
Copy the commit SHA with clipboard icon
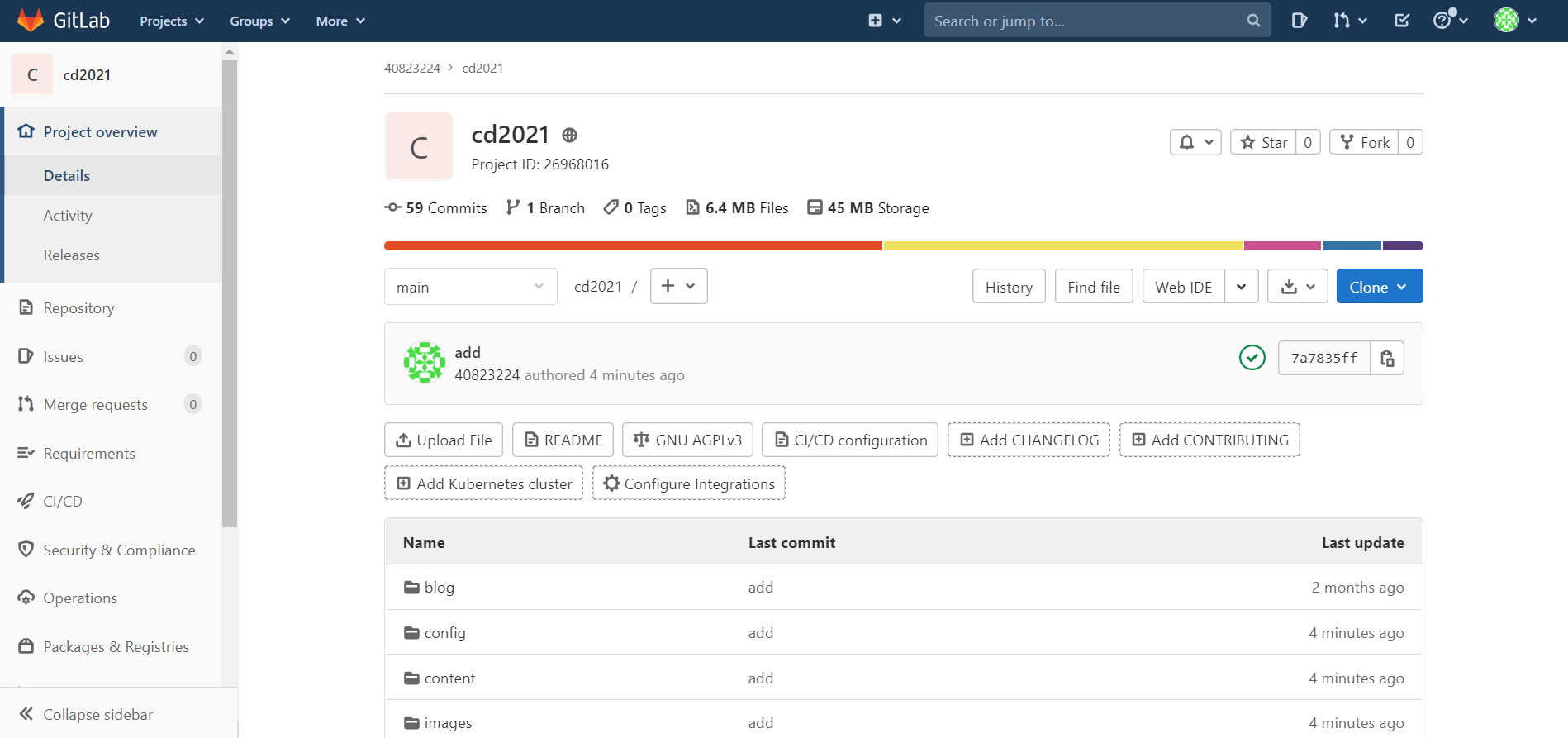(x=1387, y=358)
